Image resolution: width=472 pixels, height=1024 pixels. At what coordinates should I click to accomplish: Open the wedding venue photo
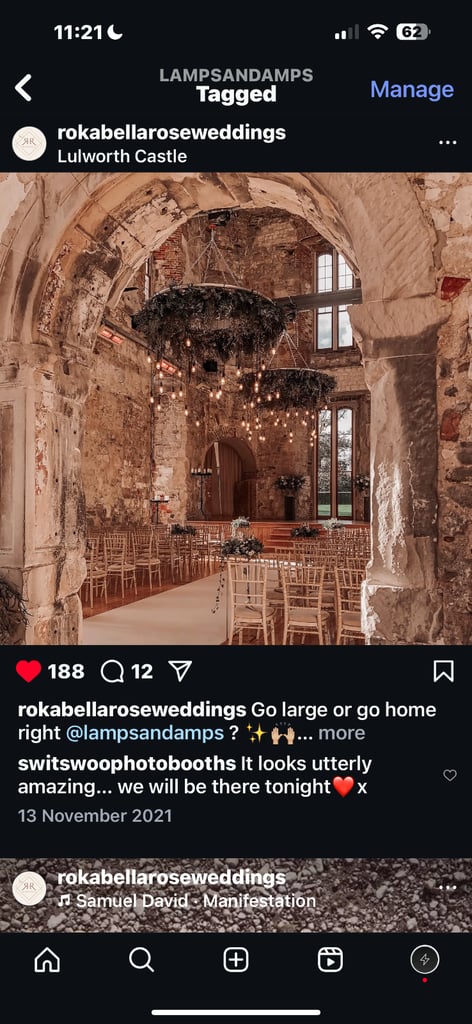[236, 409]
